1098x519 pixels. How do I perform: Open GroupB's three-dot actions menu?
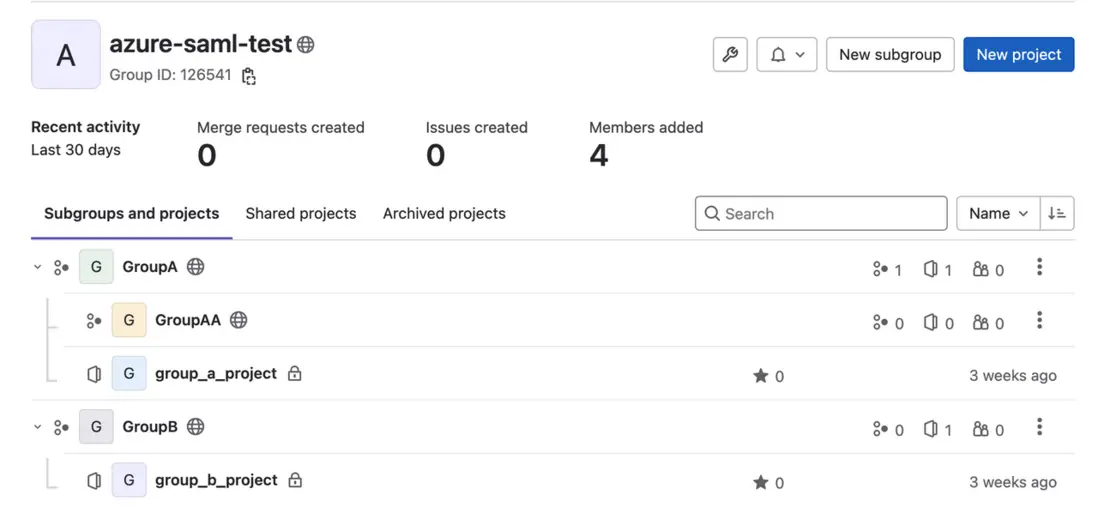point(1040,427)
